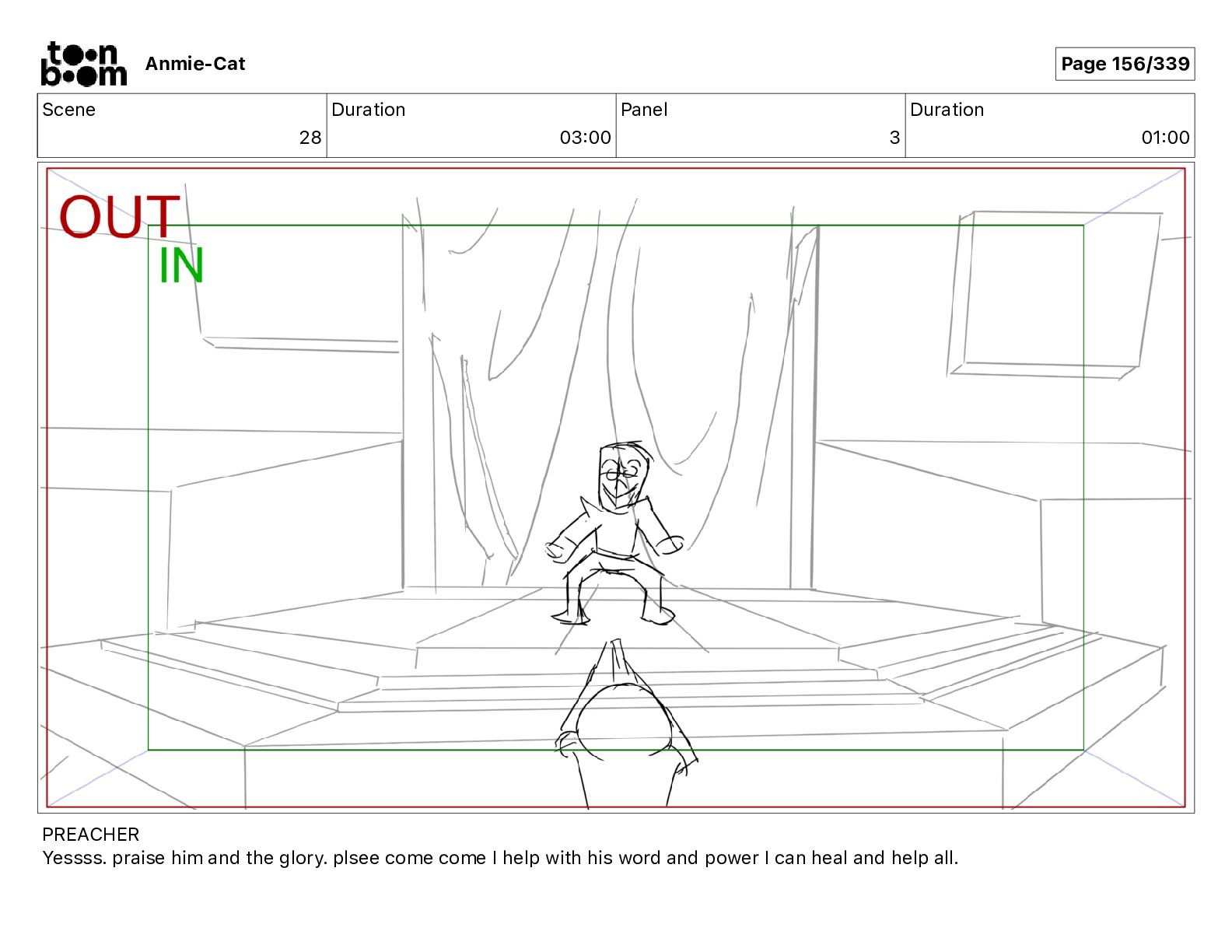1232x952 pixels.
Task: Click the Panel header label
Action: (644, 110)
